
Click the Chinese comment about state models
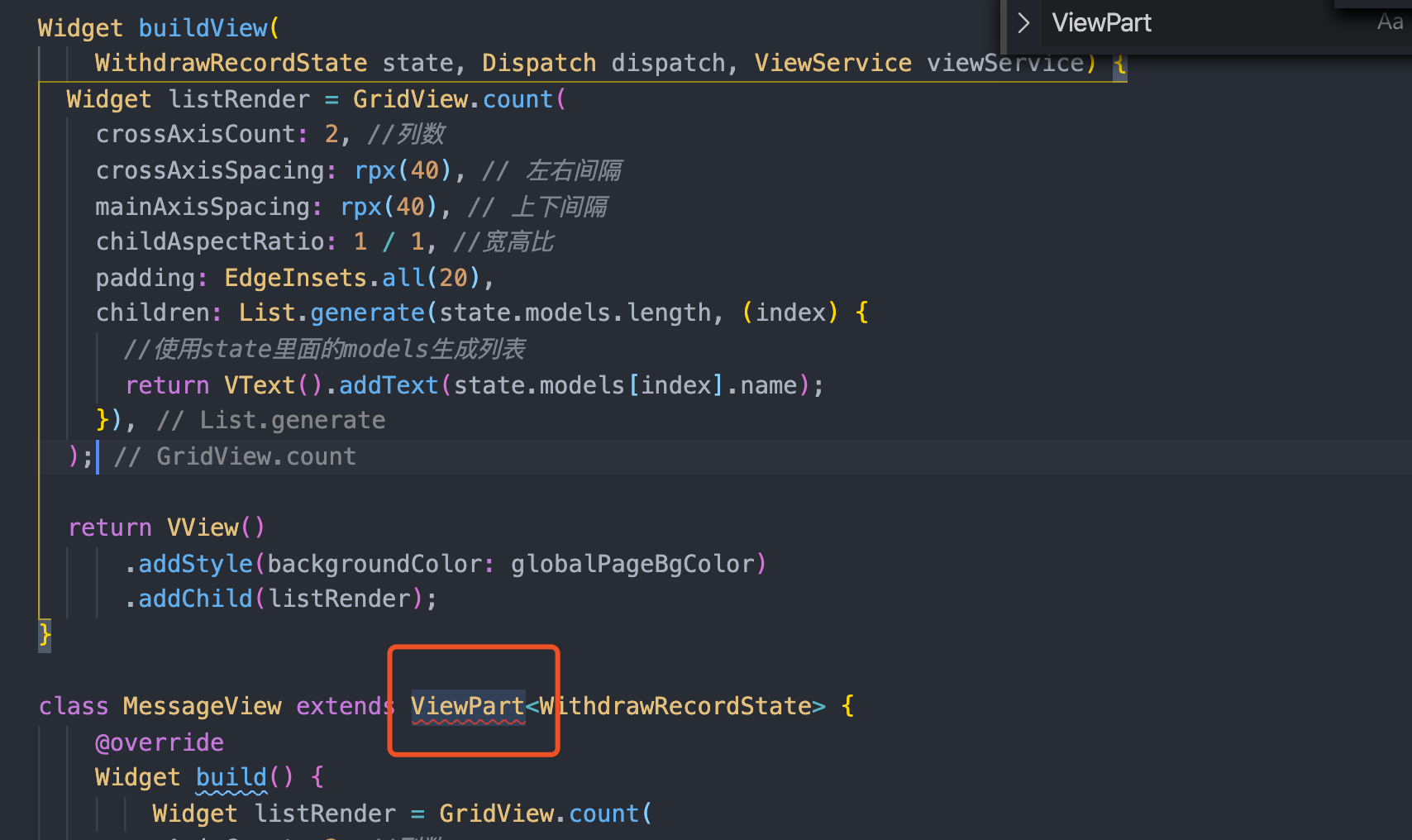[325, 349]
